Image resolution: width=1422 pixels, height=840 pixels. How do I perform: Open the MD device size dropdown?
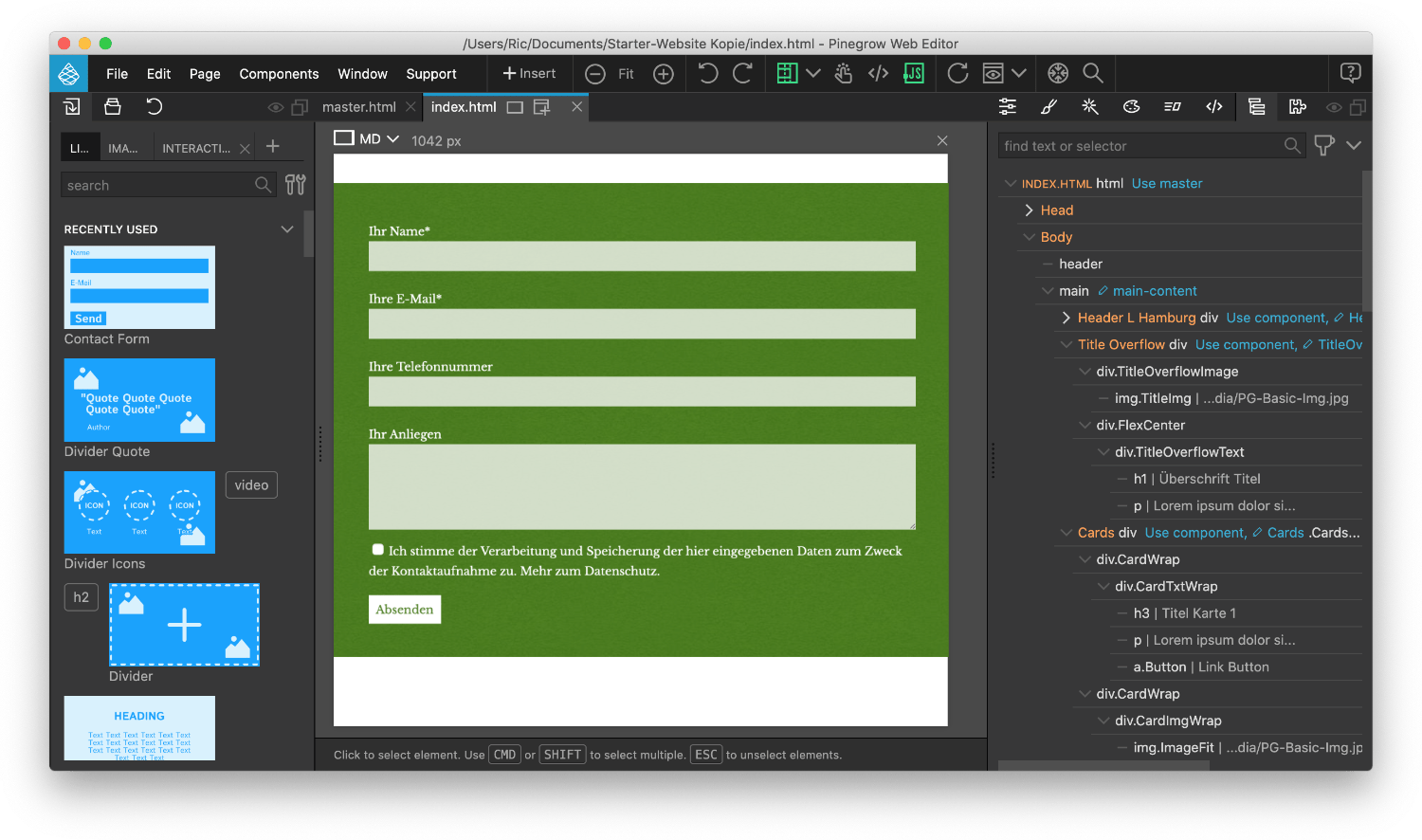coord(366,139)
